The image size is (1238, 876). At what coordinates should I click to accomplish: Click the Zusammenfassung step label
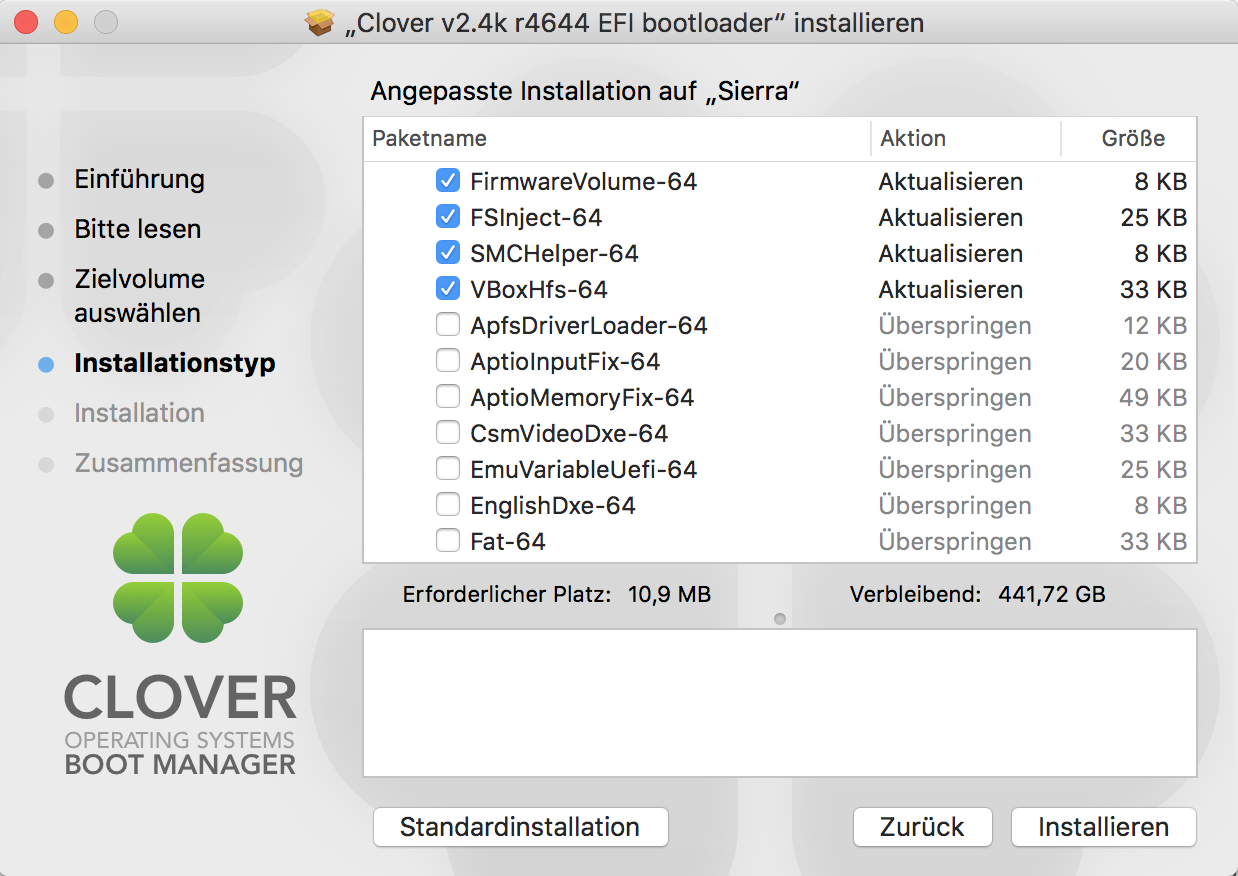click(x=189, y=463)
